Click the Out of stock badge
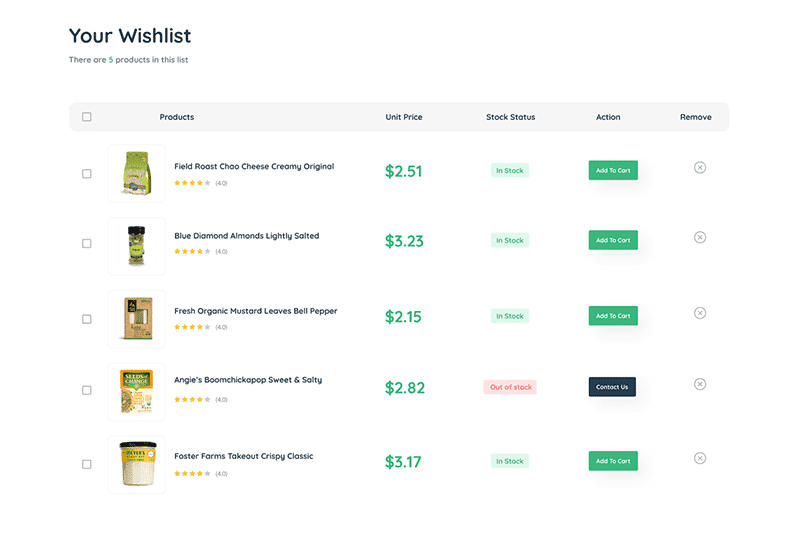The width and height of the screenshot is (800, 560). [510, 387]
